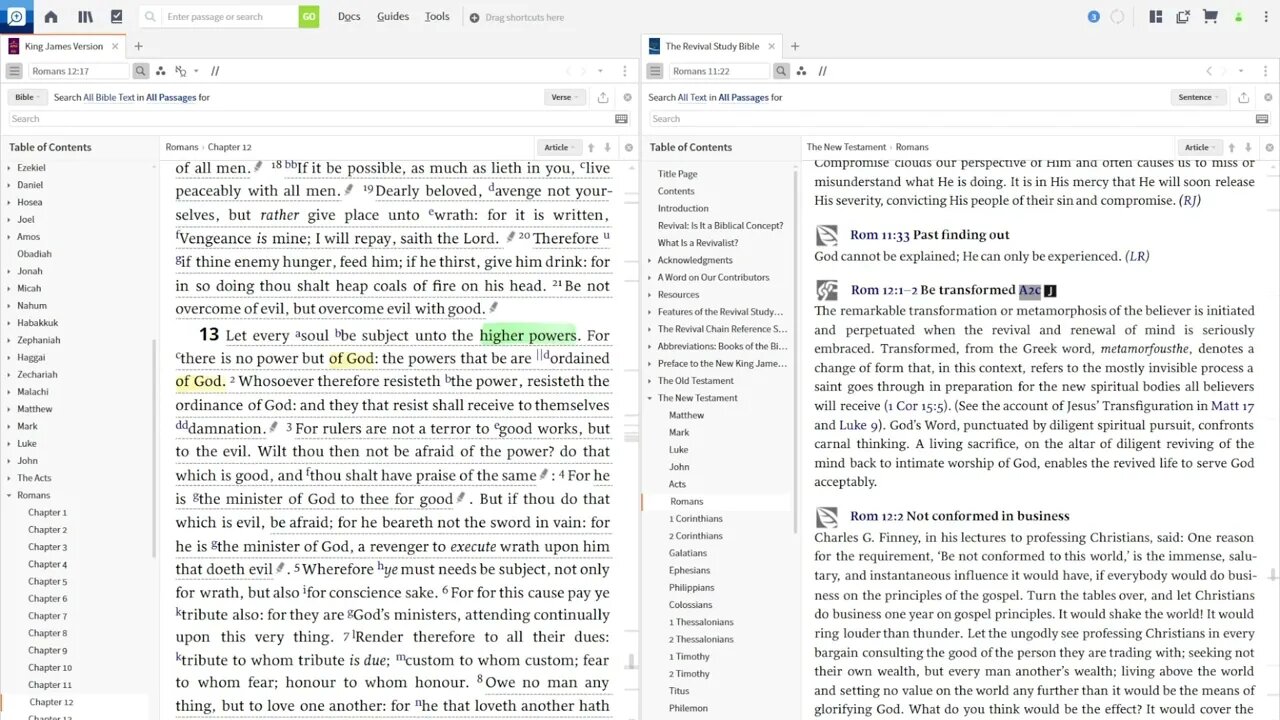Click the close-all-panels icon

[1183, 17]
